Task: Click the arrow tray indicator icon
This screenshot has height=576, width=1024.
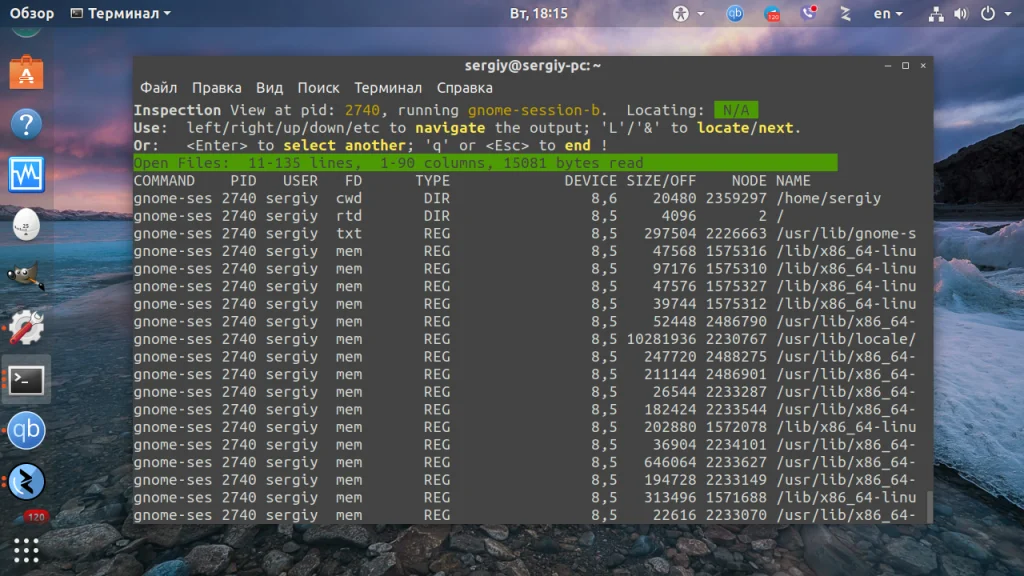Action: tap(845, 13)
